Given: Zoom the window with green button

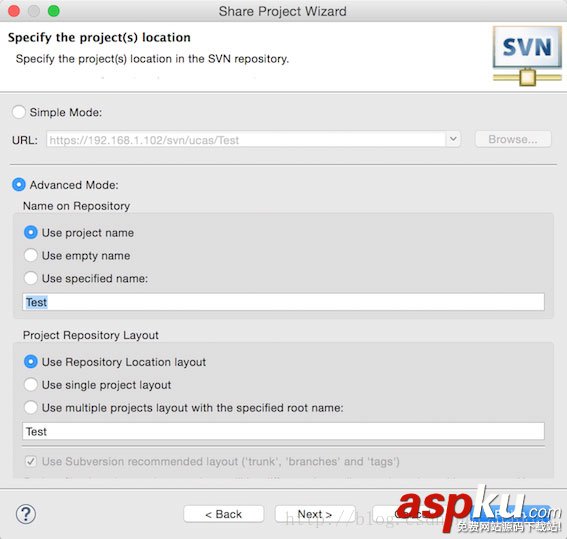Looking at the screenshot, I should click(x=54, y=11).
